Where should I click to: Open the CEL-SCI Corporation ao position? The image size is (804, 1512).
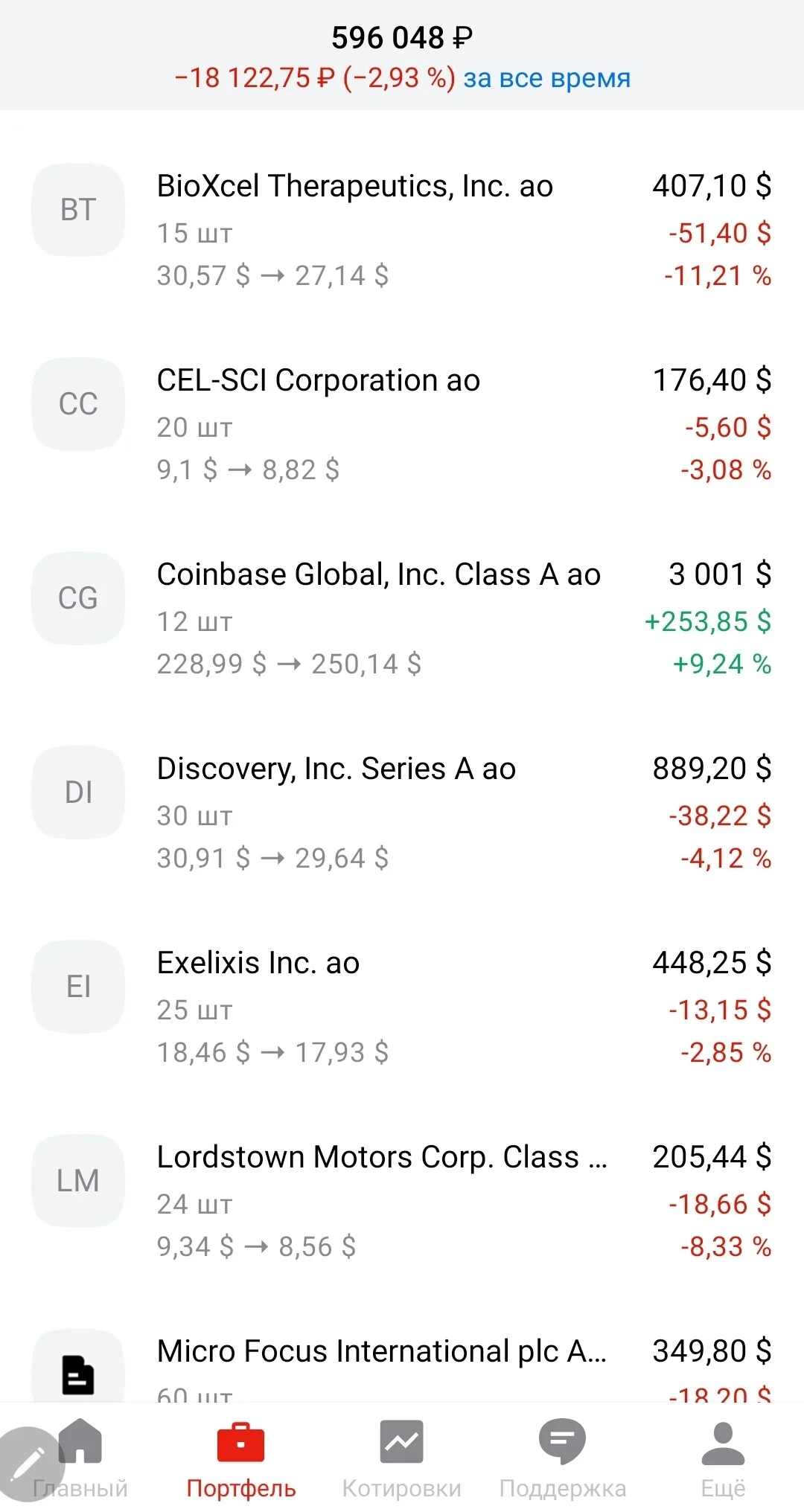(402, 424)
